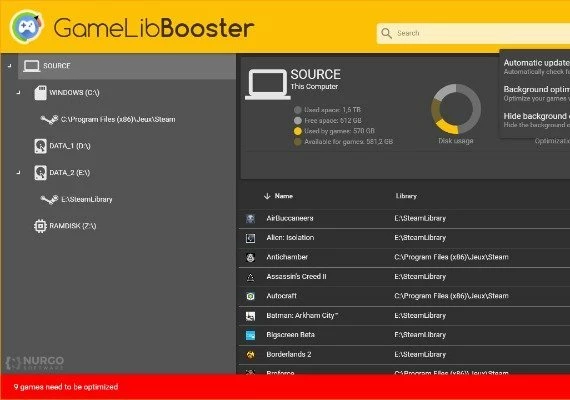Click the large laptop icon in SOURCE panel
570x400 pixels.
pyautogui.click(x=268, y=84)
